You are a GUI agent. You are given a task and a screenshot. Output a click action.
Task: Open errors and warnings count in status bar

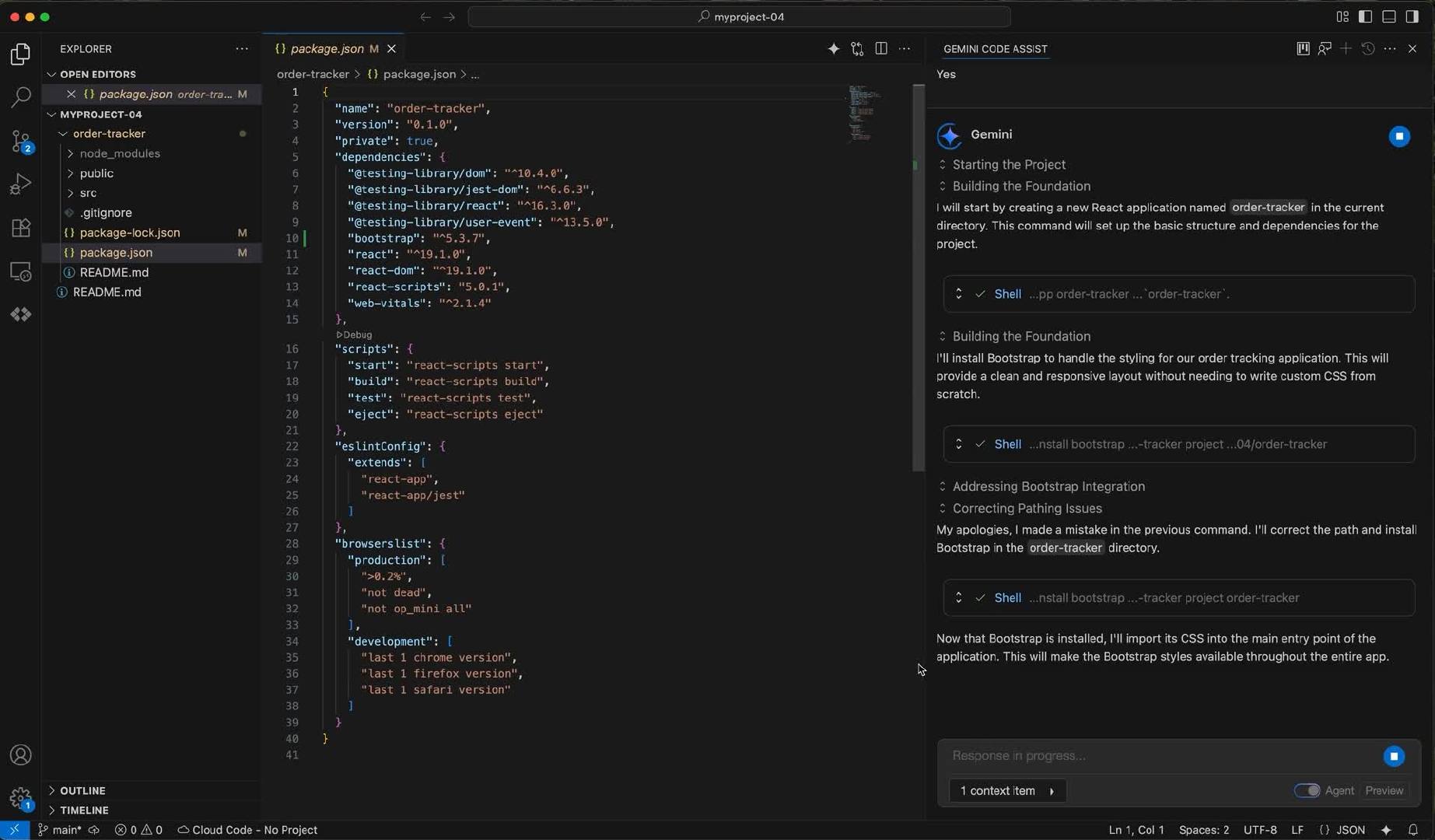tap(138, 830)
